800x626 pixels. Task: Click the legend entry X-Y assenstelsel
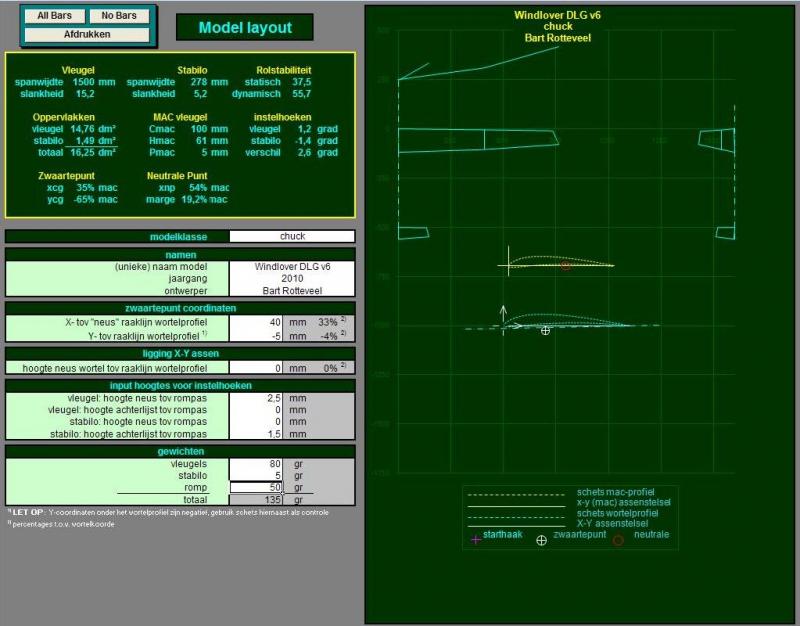(x=612, y=523)
